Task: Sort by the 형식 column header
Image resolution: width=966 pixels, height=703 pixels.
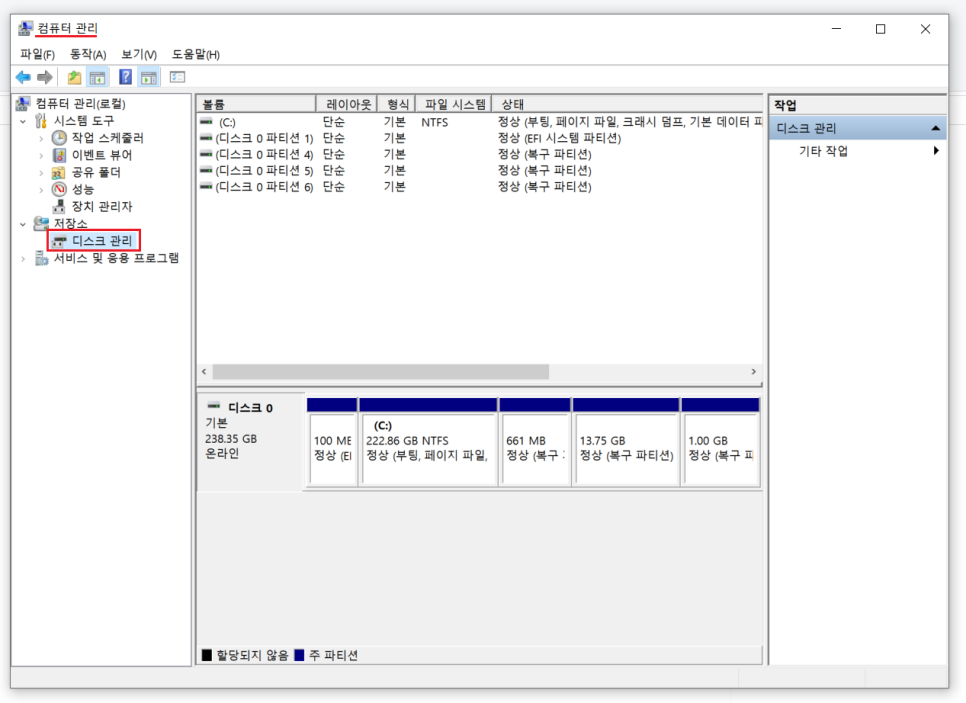Action: point(397,104)
